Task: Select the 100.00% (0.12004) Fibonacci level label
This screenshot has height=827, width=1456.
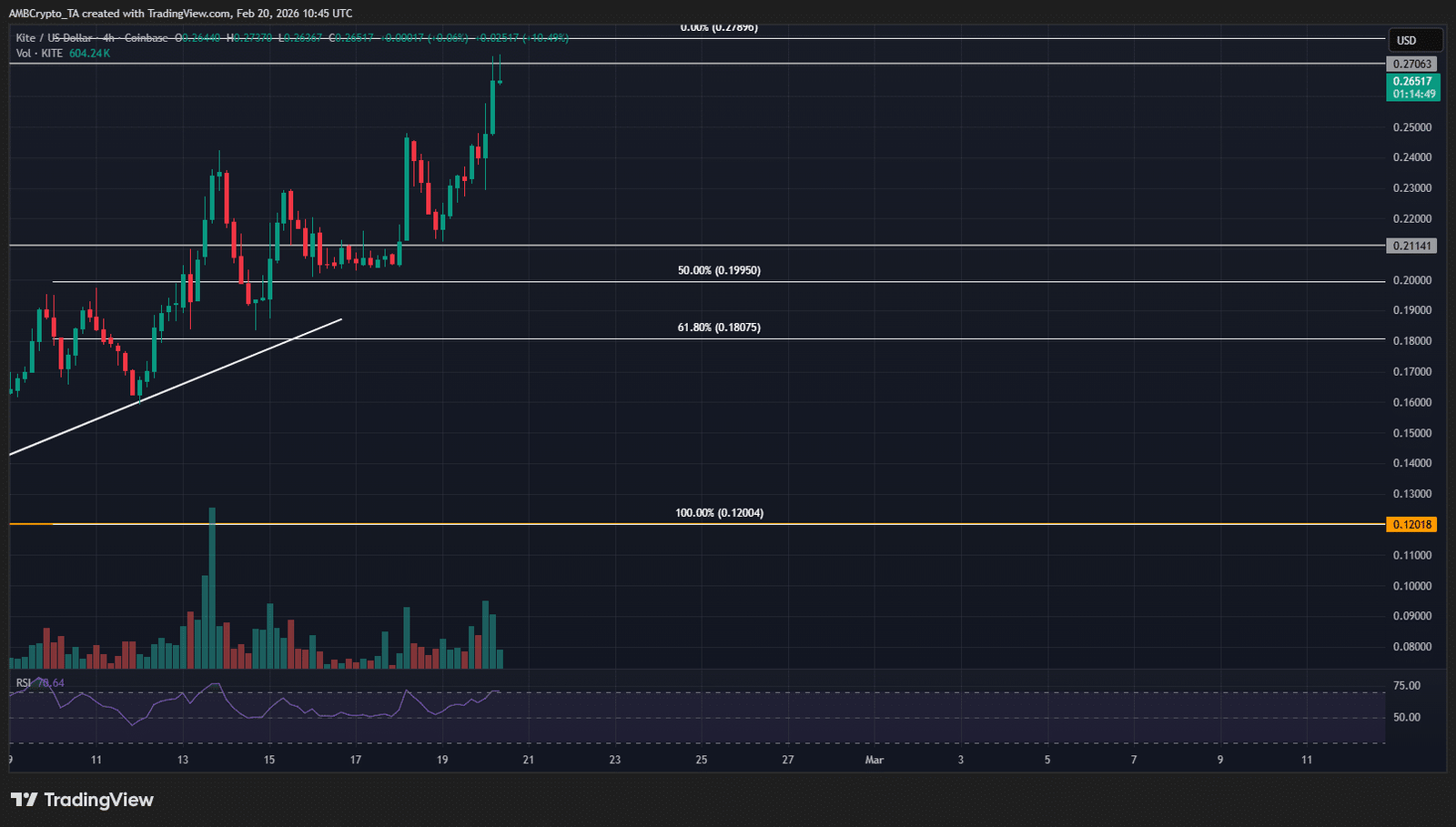Action: coord(719,513)
